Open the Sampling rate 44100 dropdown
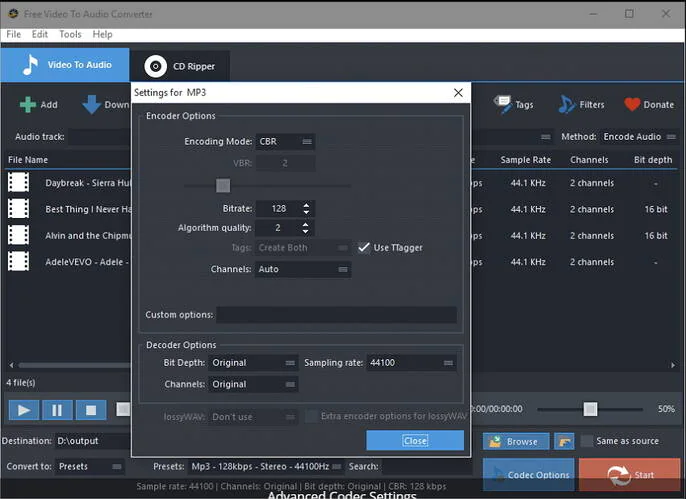This screenshot has width=686, height=499. [411, 363]
